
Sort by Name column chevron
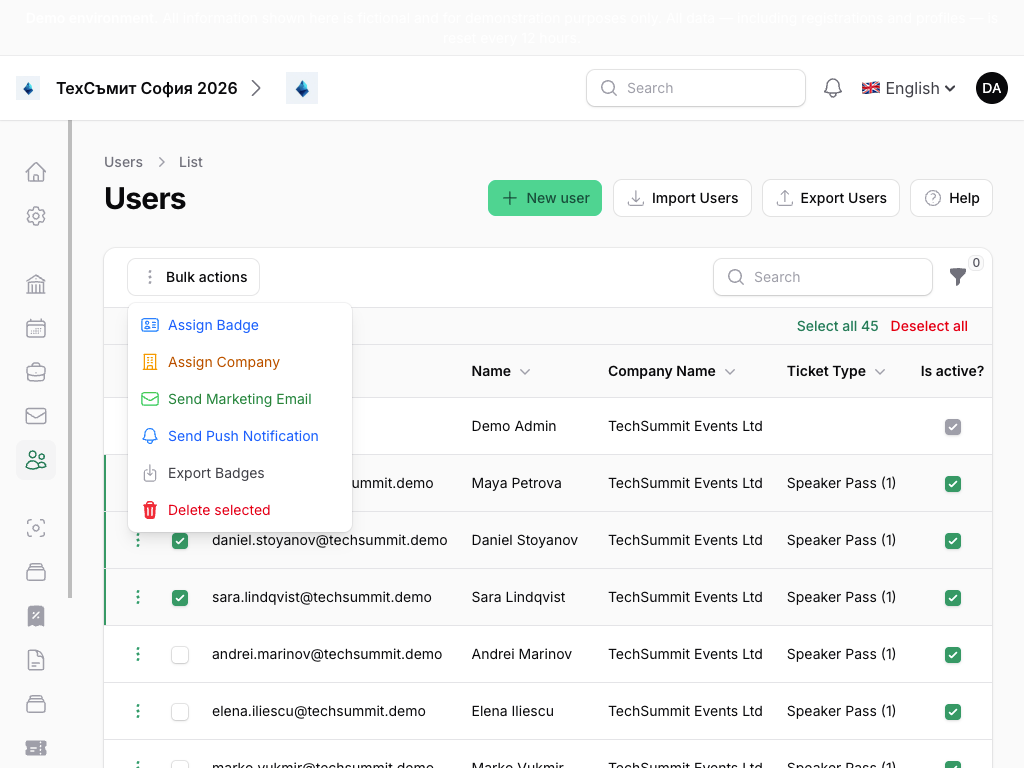pos(525,372)
